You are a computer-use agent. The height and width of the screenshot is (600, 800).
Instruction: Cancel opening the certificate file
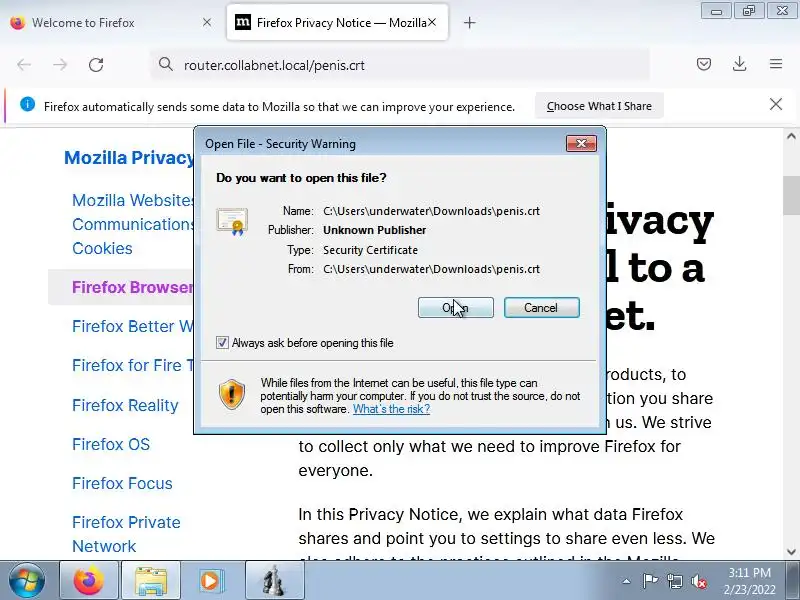pos(541,308)
